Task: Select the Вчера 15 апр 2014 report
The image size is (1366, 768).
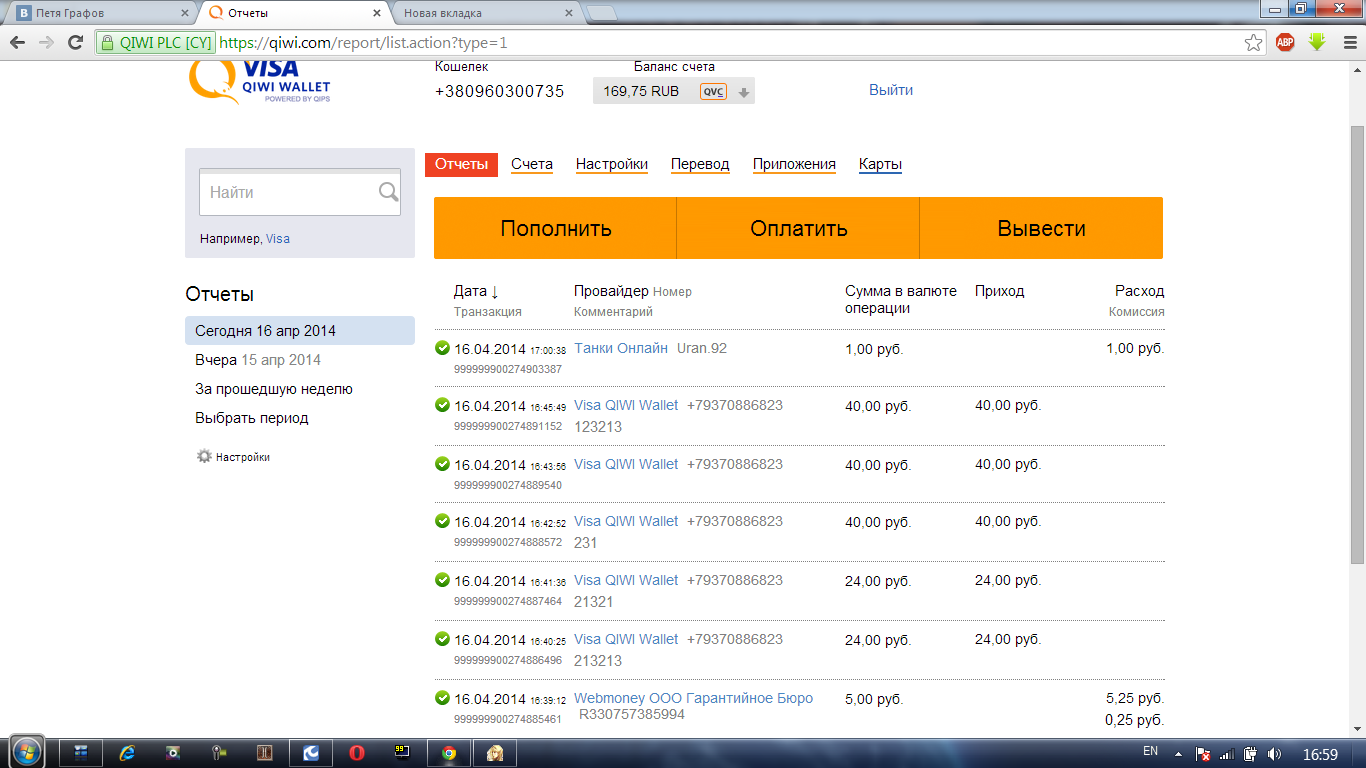Action: (258, 360)
